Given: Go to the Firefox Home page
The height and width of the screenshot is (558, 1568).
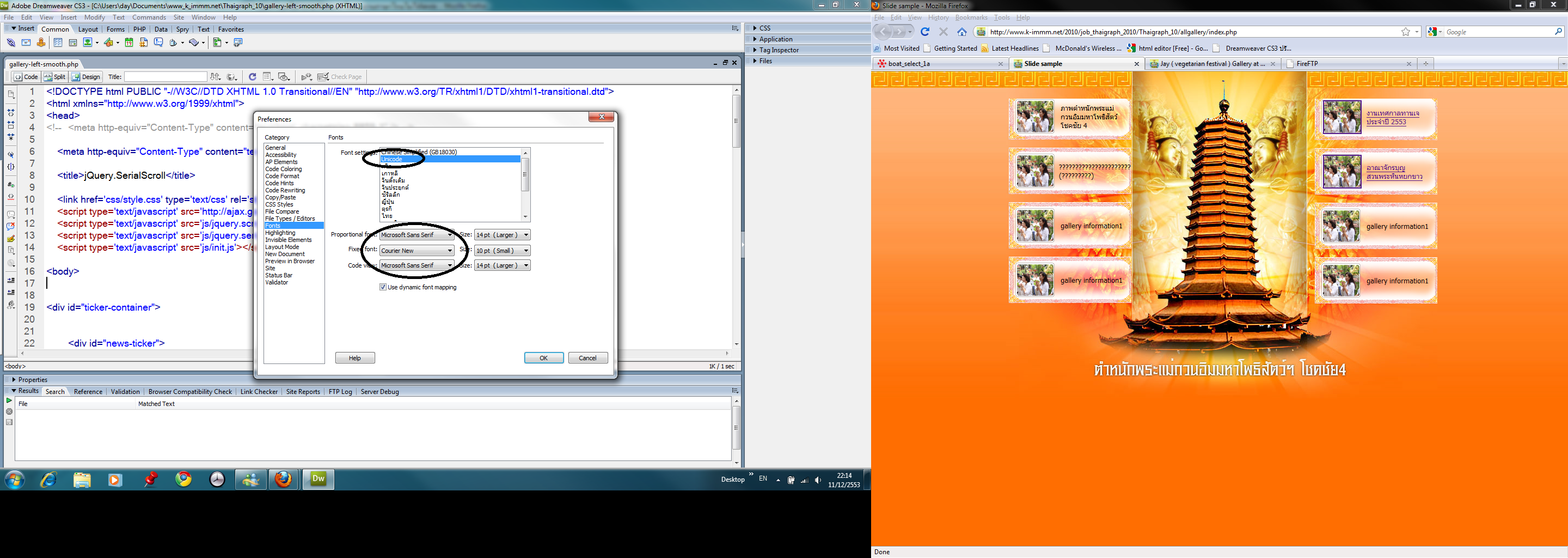Looking at the screenshot, I should (x=961, y=32).
